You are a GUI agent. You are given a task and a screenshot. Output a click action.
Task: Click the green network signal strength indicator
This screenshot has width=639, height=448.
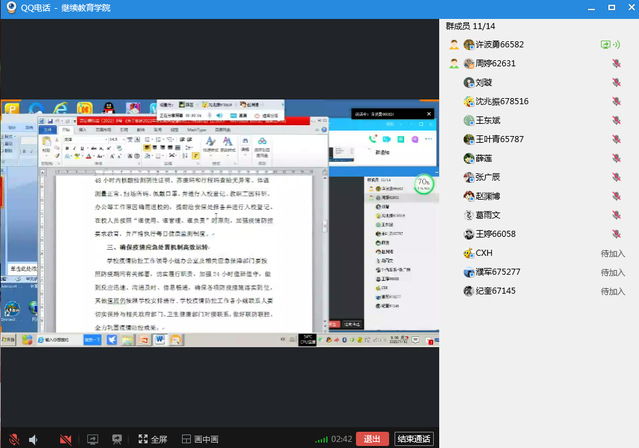[x=320, y=439]
